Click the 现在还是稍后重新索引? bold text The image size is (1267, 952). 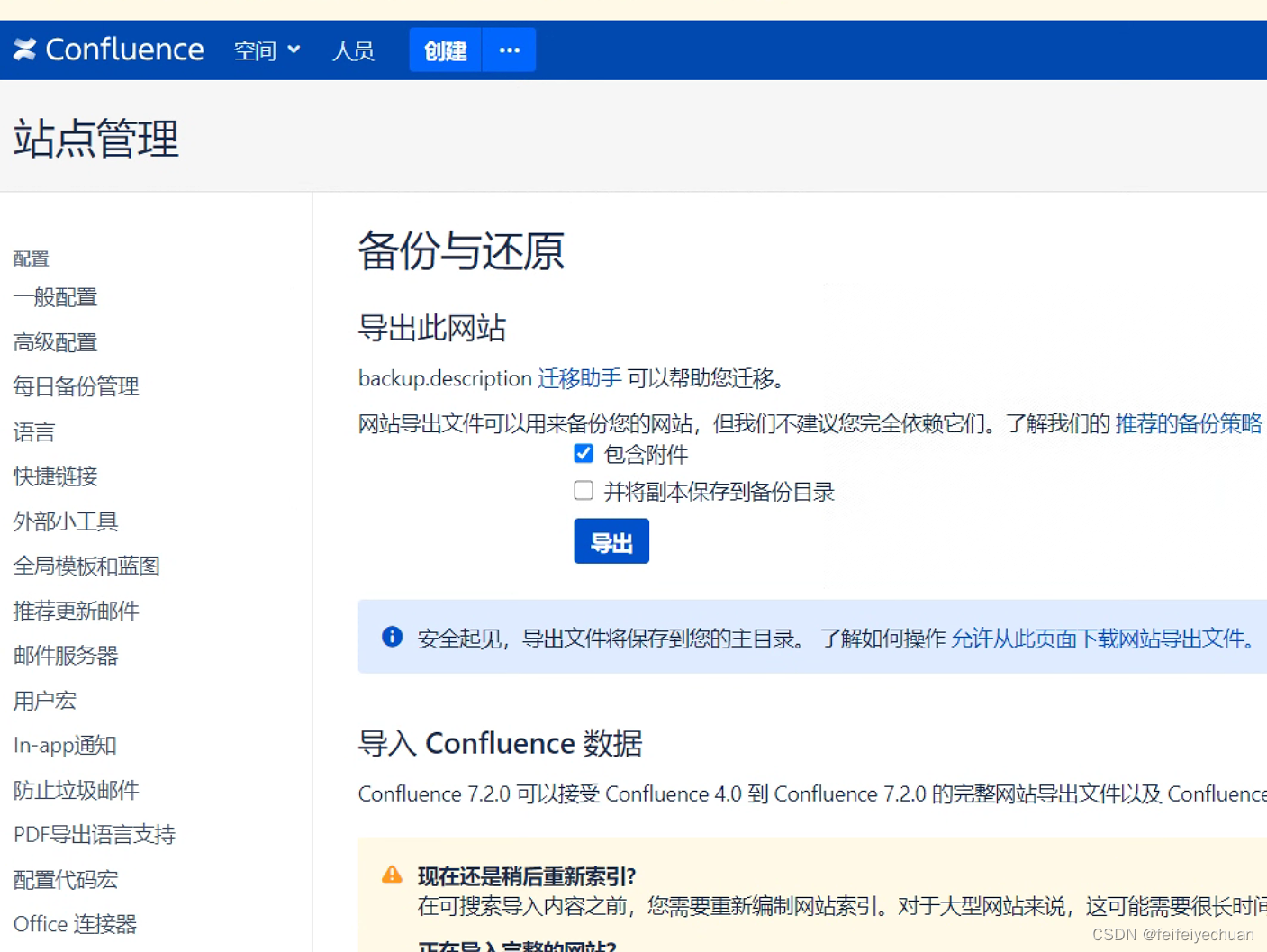click(x=527, y=875)
